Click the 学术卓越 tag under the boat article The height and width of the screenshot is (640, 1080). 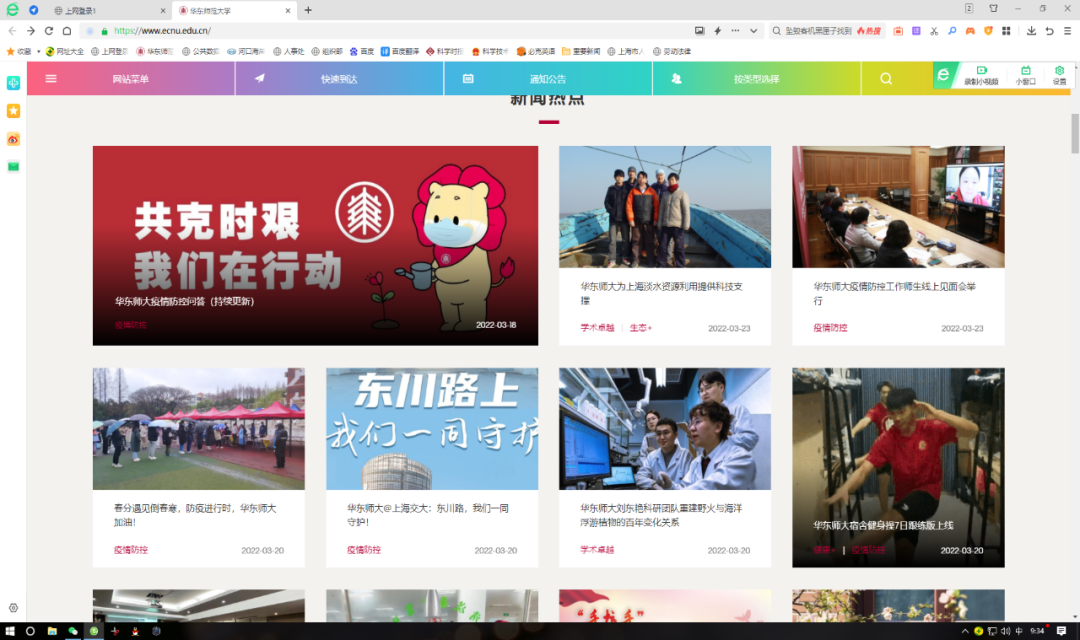click(596, 328)
